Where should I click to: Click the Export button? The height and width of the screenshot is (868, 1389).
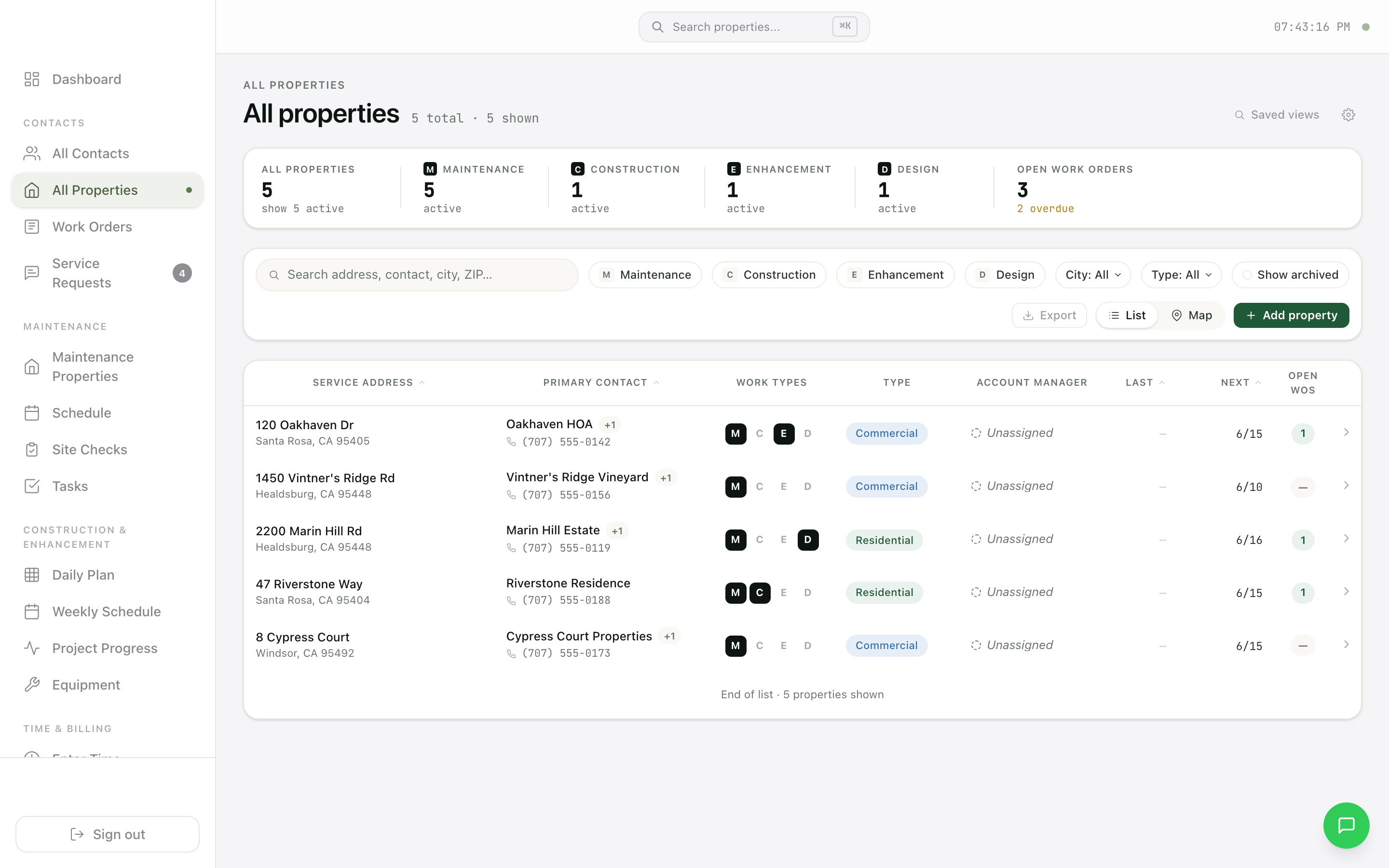click(x=1049, y=315)
